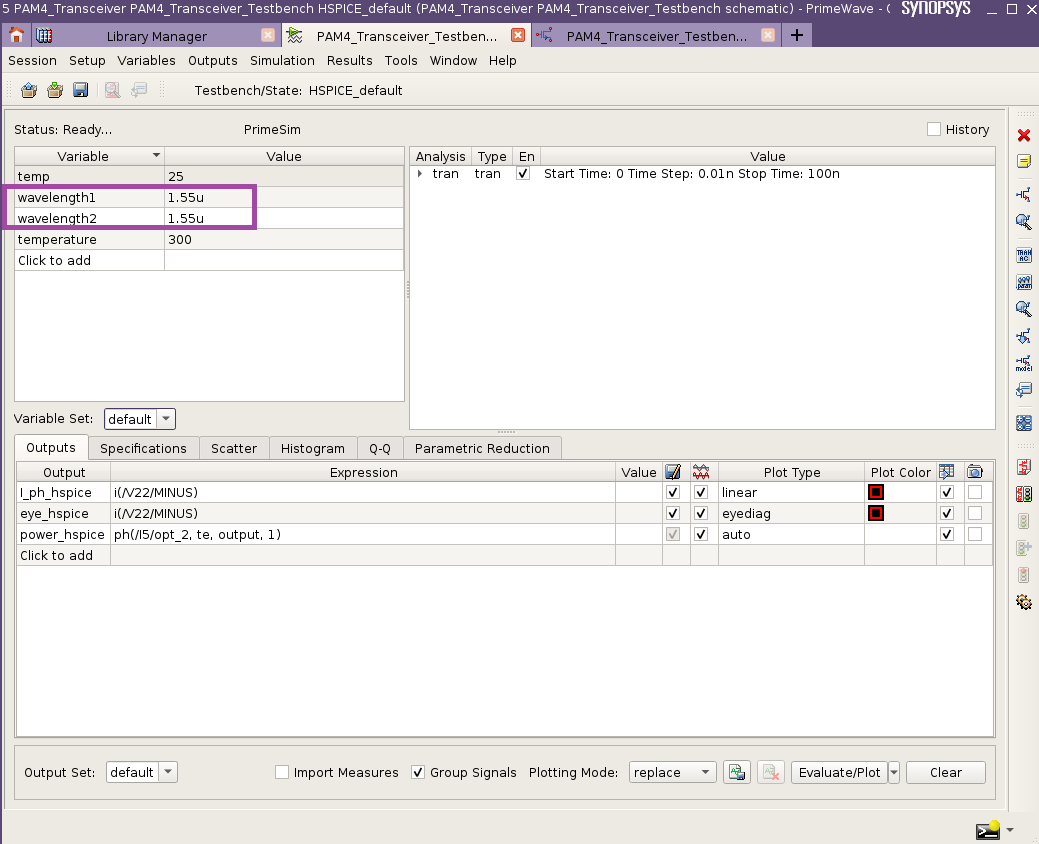Open the Variable Set default dropdown
The image size is (1039, 844).
click(140, 419)
